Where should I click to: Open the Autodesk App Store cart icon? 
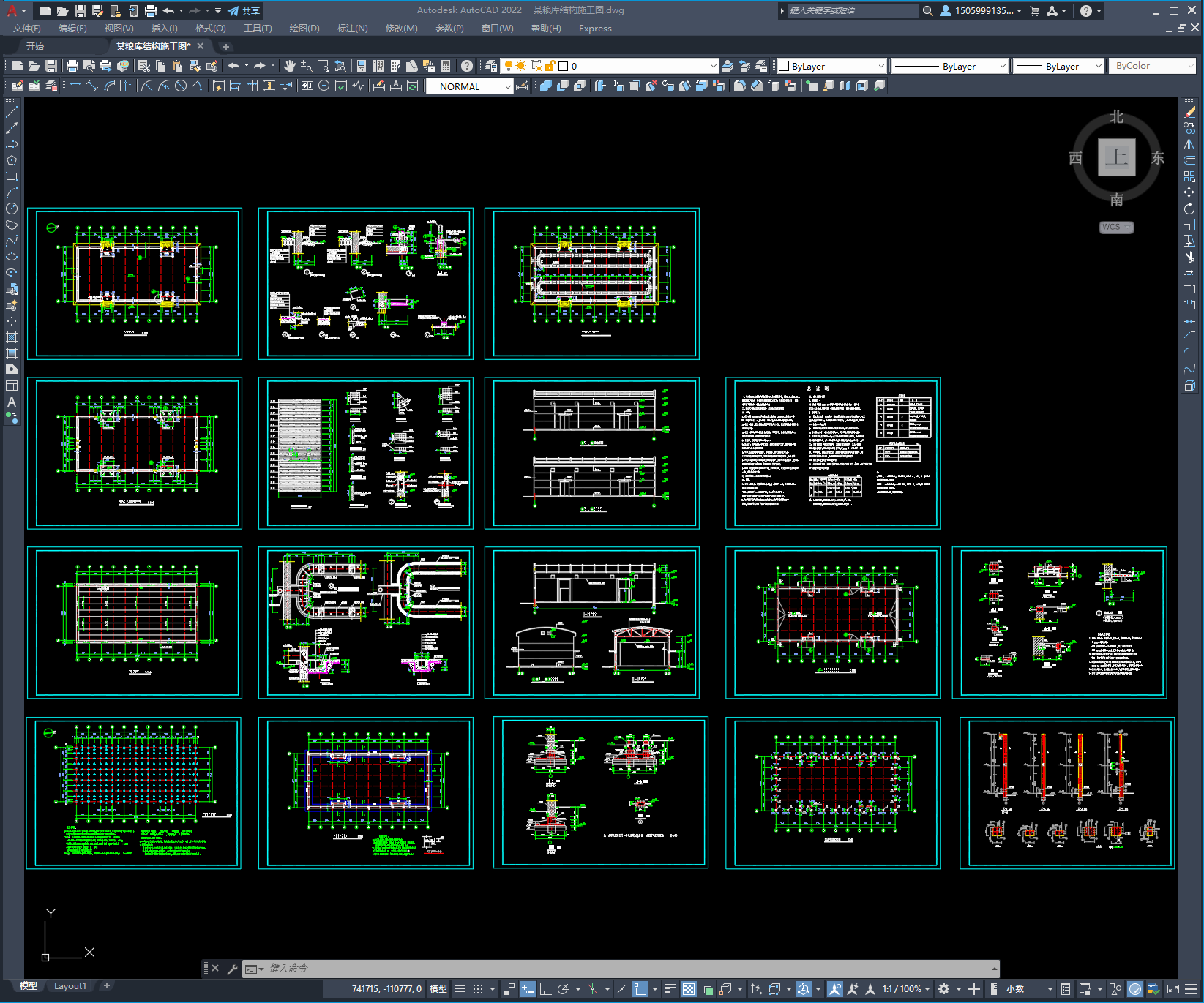[x=1034, y=11]
